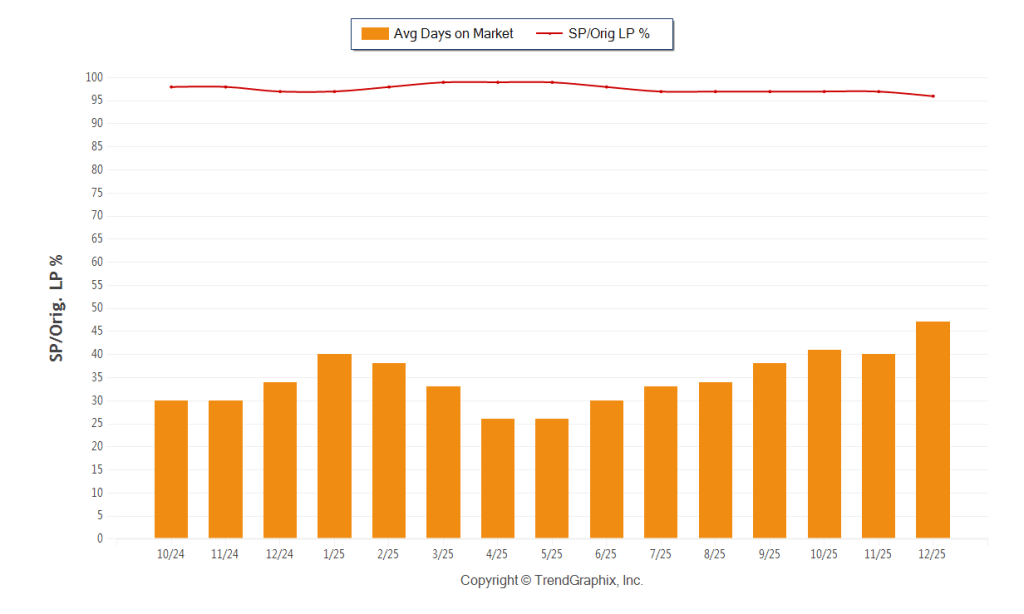Image resolution: width=1024 pixels, height=614 pixels.
Task: Click the Copyright TrendGraphix, Inc. text
Action: (x=552, y=580)
